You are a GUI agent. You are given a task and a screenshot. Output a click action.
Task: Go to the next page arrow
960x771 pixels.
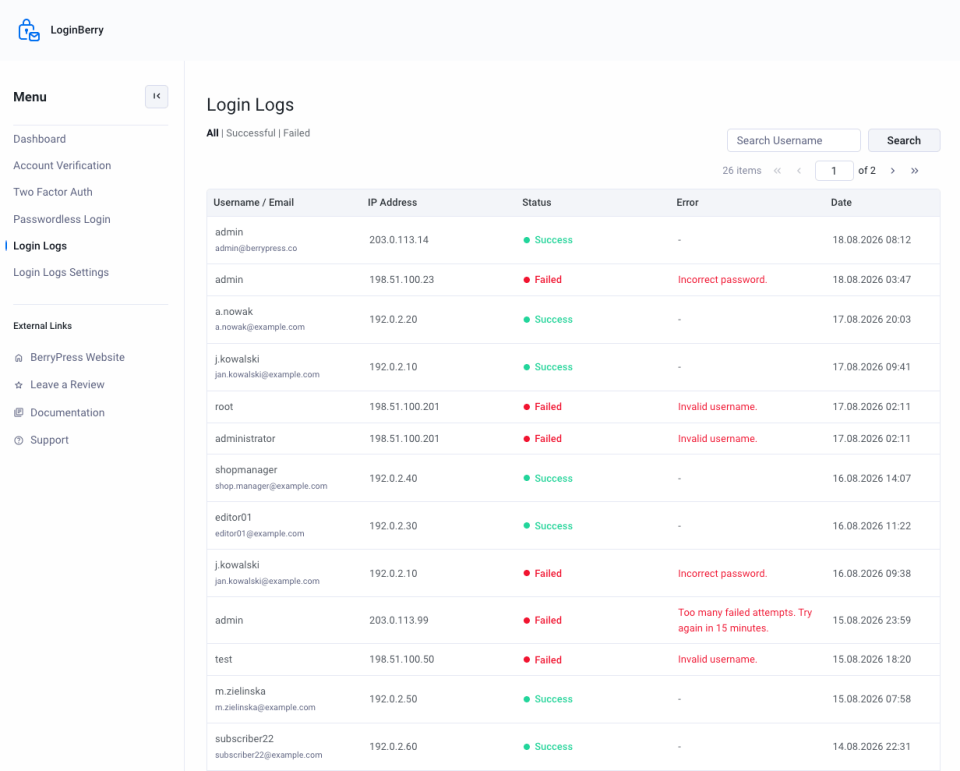[893, 171]
